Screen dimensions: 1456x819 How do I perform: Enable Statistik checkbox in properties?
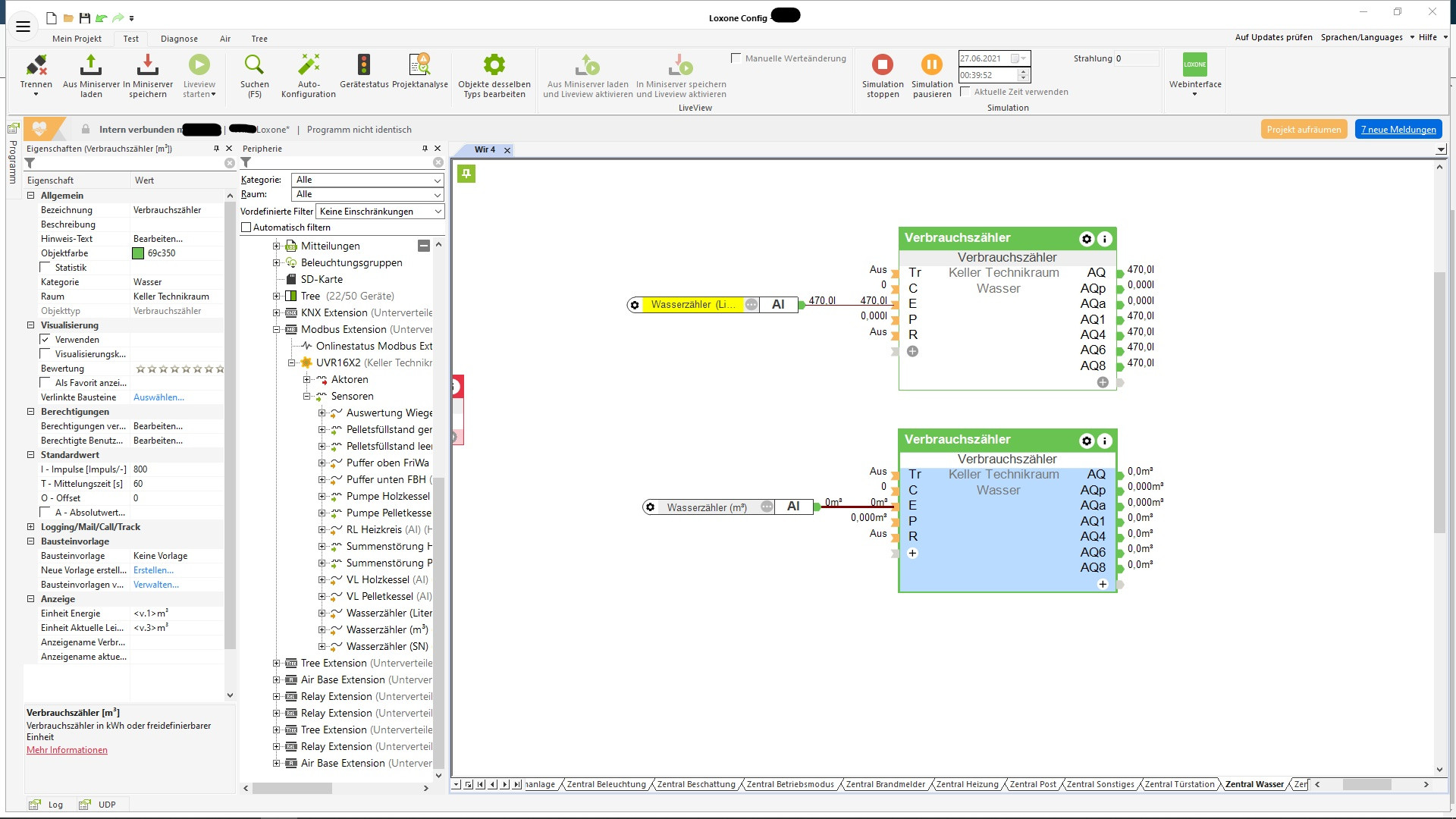(x=45, y=268)
